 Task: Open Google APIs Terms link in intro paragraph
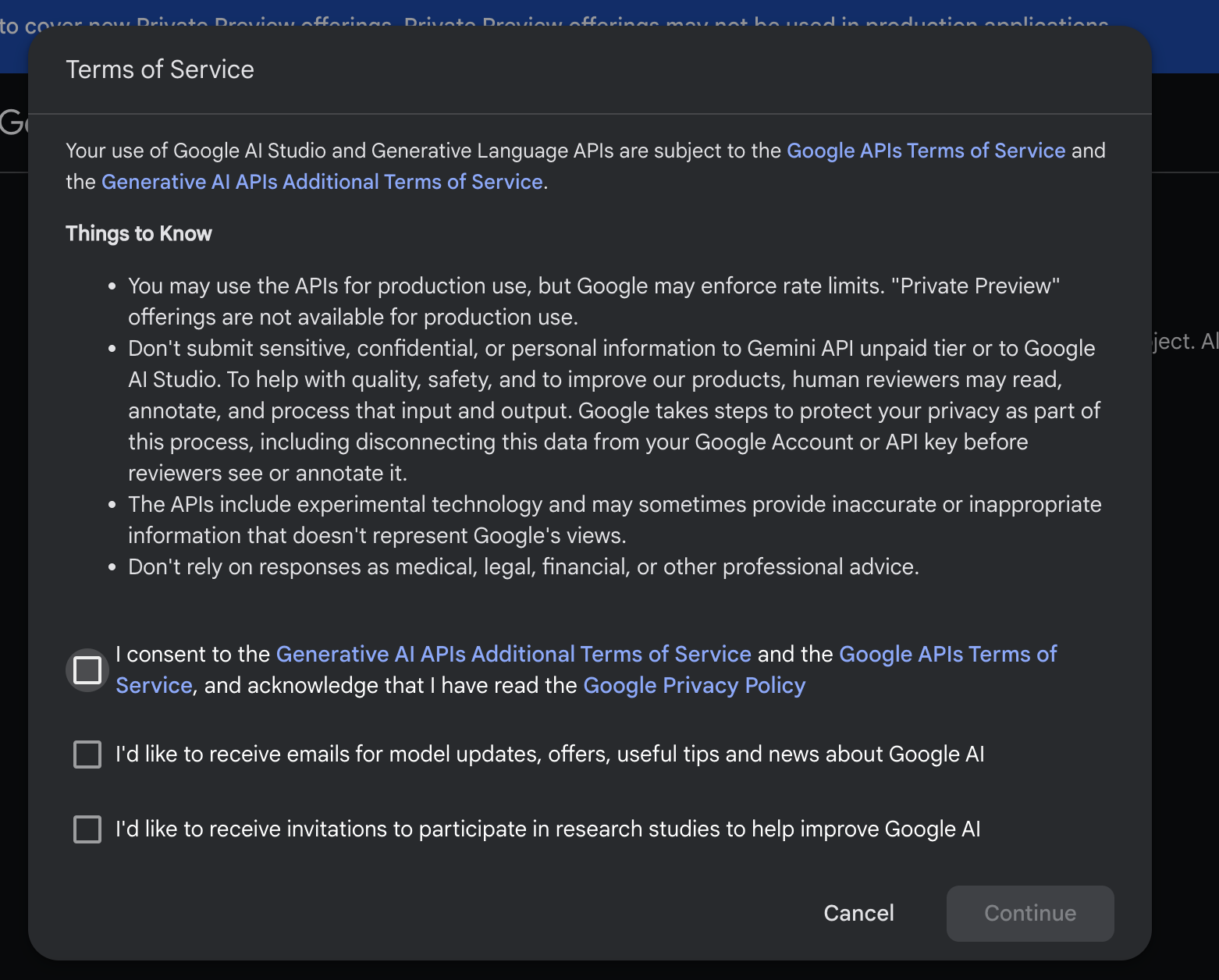point(926,151)
